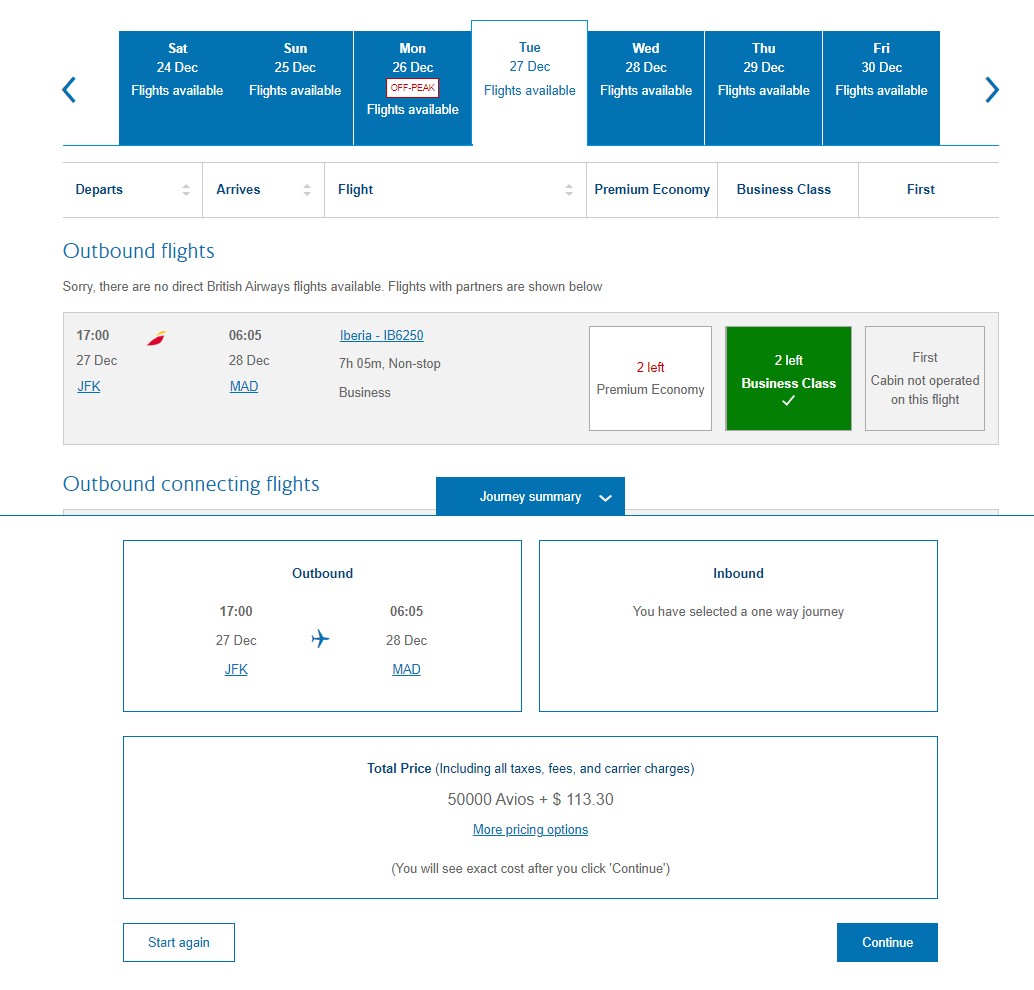Select the Thu 29 Dec date tab
The height and width of the screenshot is (990, 1034).
click(x=764, y=88)
